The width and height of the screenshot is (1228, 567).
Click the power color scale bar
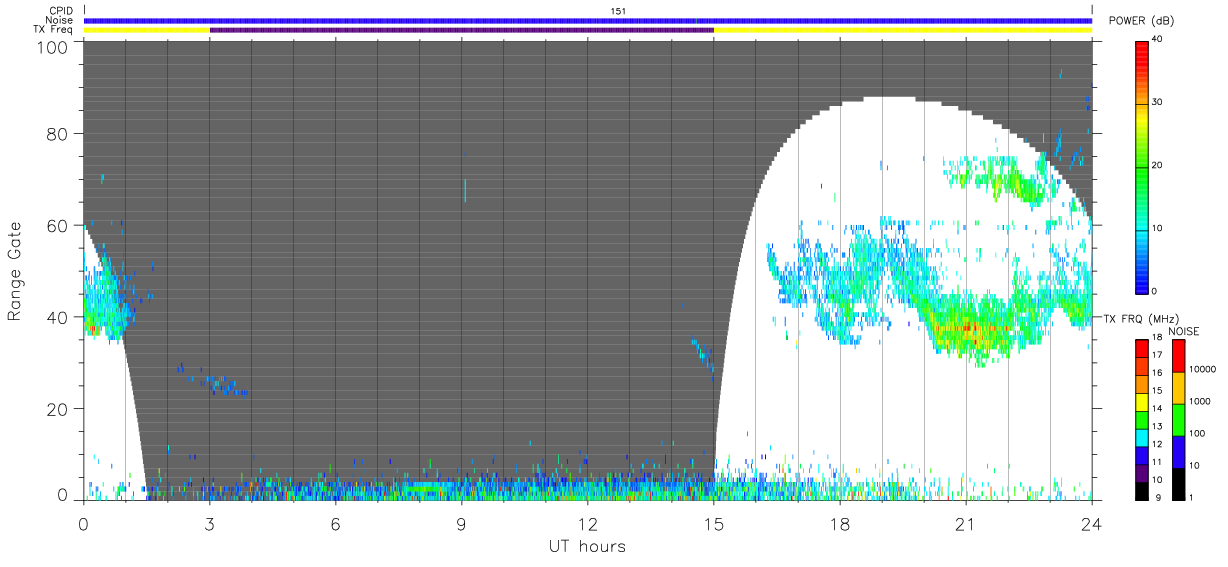[x=1142, y=166]
